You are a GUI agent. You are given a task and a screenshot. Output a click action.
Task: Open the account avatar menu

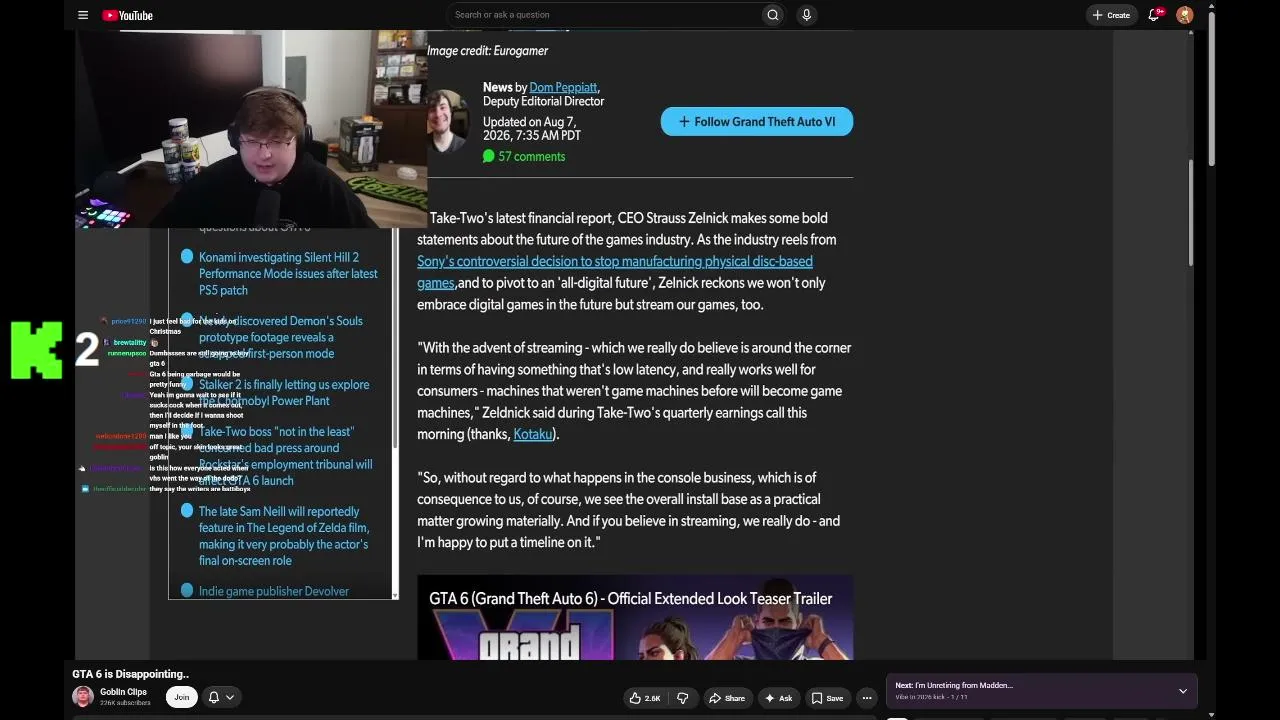[1185, 15]
